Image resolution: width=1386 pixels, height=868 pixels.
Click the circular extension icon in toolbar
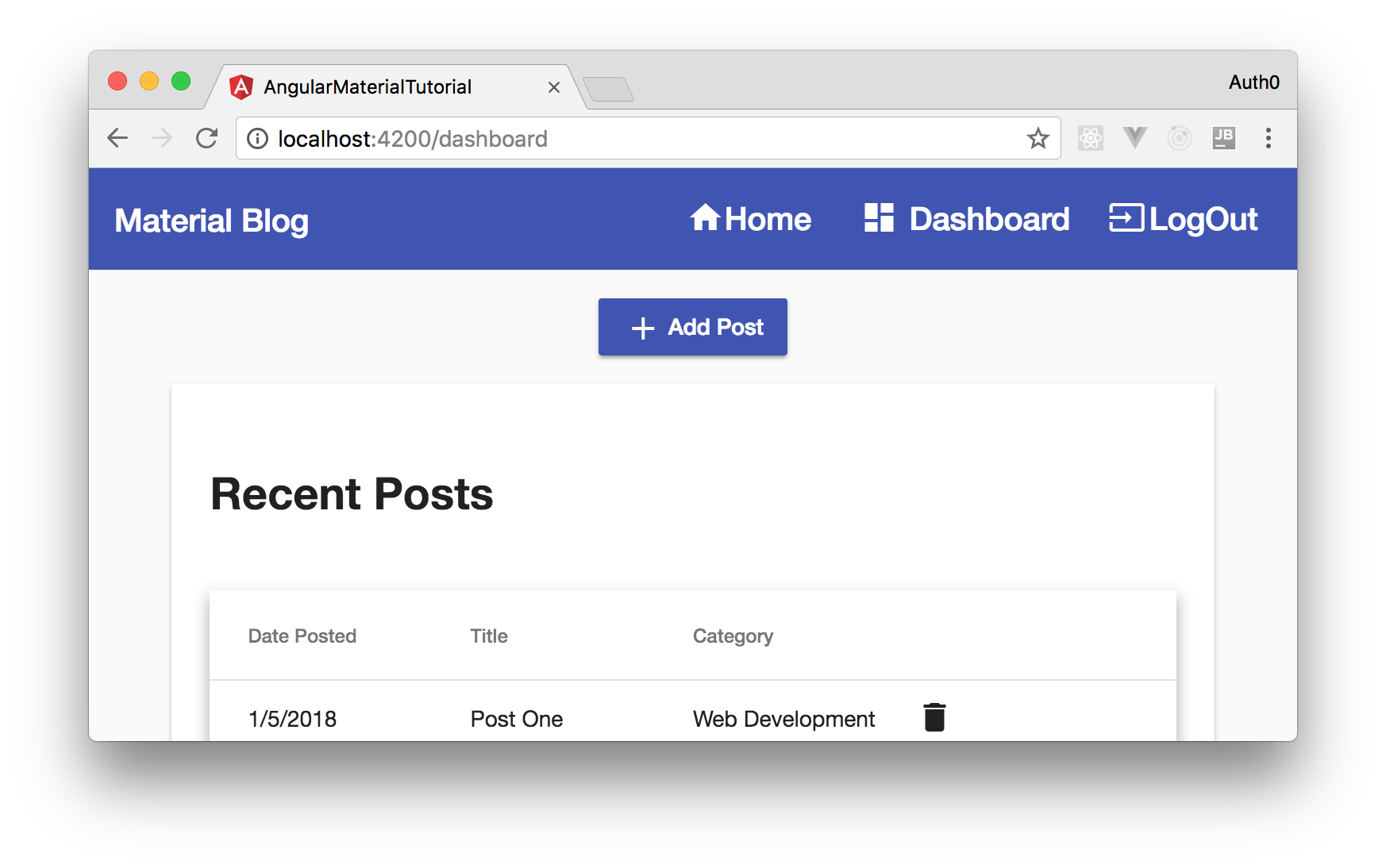point(1180,138)
